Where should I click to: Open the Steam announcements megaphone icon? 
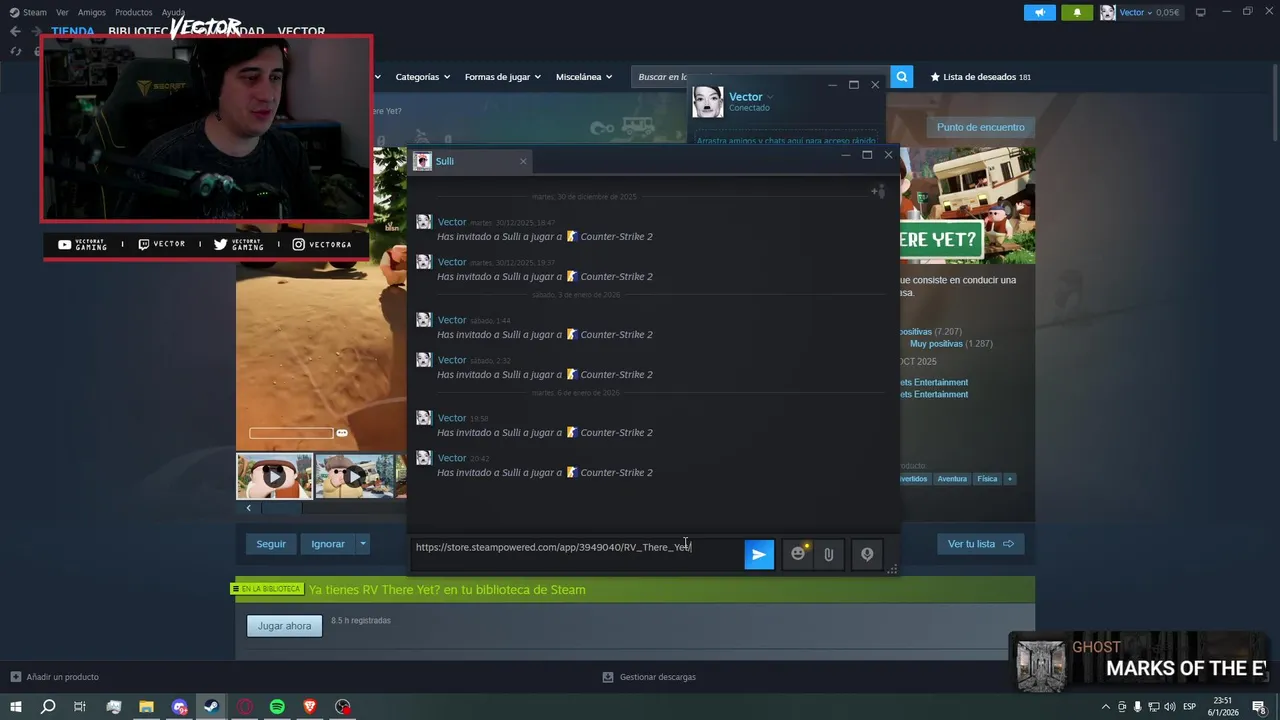click(x=1040, y=12)
